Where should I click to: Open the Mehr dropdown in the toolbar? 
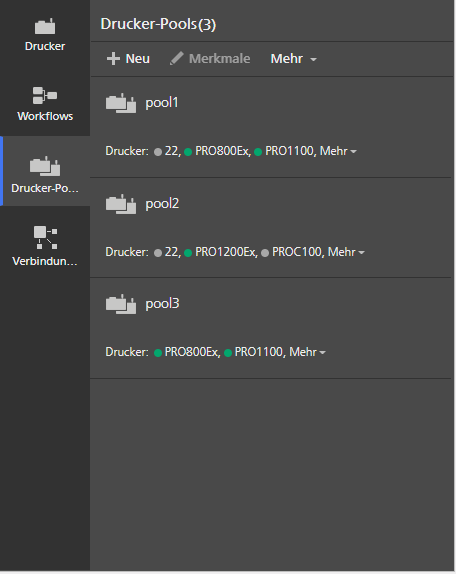pyautogui.click(x=294, y=59)
